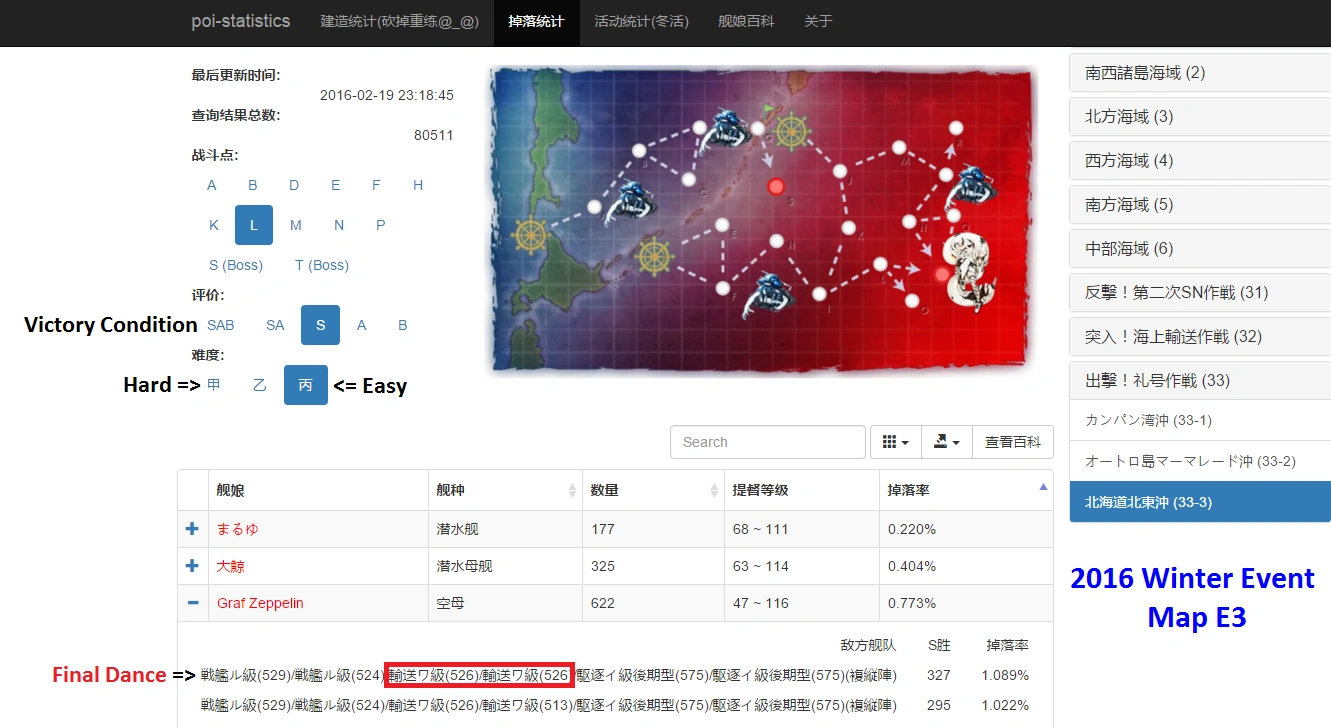Click the fleet drop rate 1.089%
The height and width of the screenshot is (728, 1331).
point(1004,675)
